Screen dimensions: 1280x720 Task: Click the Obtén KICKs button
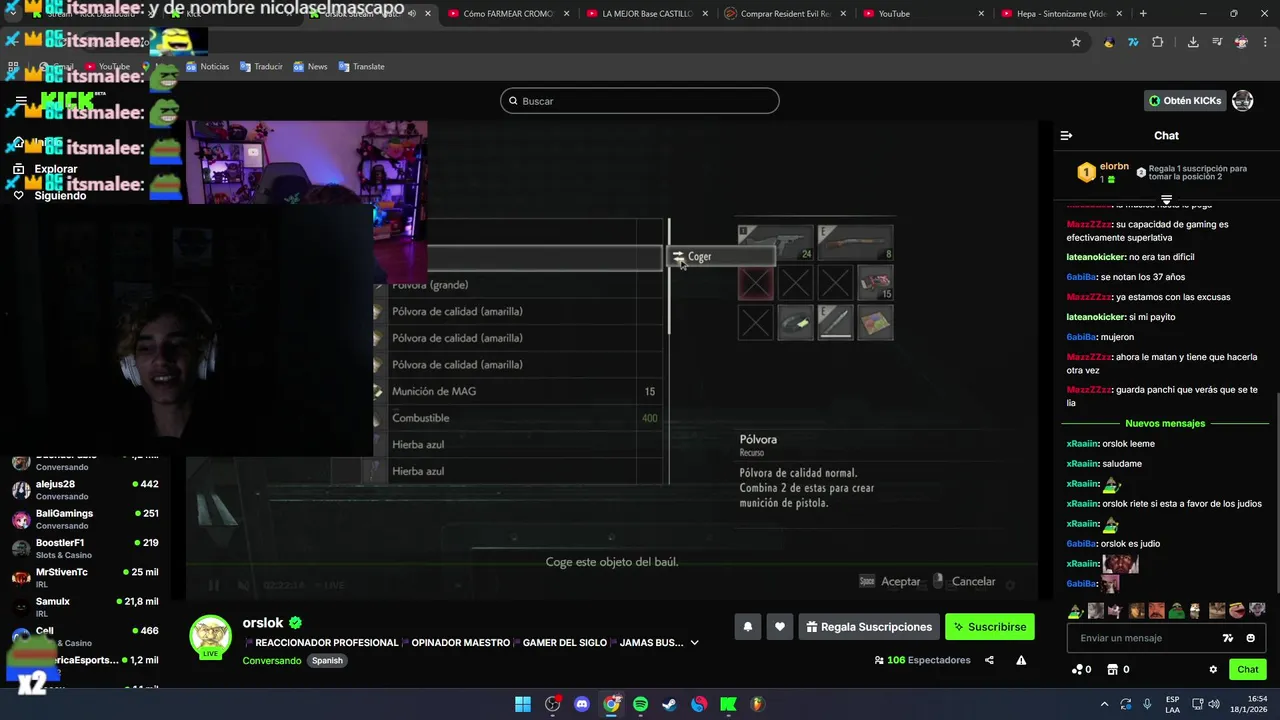(x=1185, y=101)
